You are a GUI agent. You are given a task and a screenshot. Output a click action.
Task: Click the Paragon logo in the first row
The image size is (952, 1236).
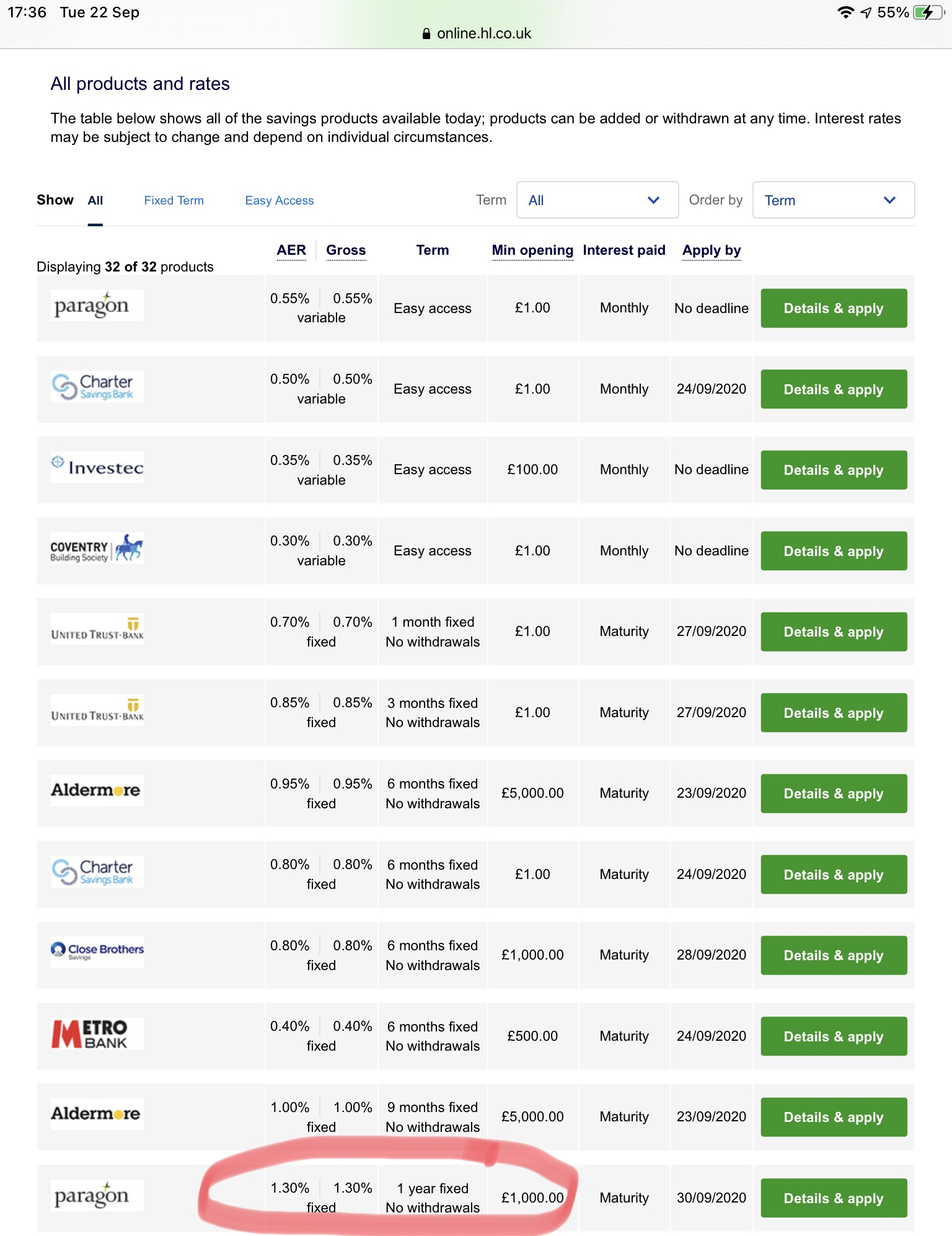[97, 306]
